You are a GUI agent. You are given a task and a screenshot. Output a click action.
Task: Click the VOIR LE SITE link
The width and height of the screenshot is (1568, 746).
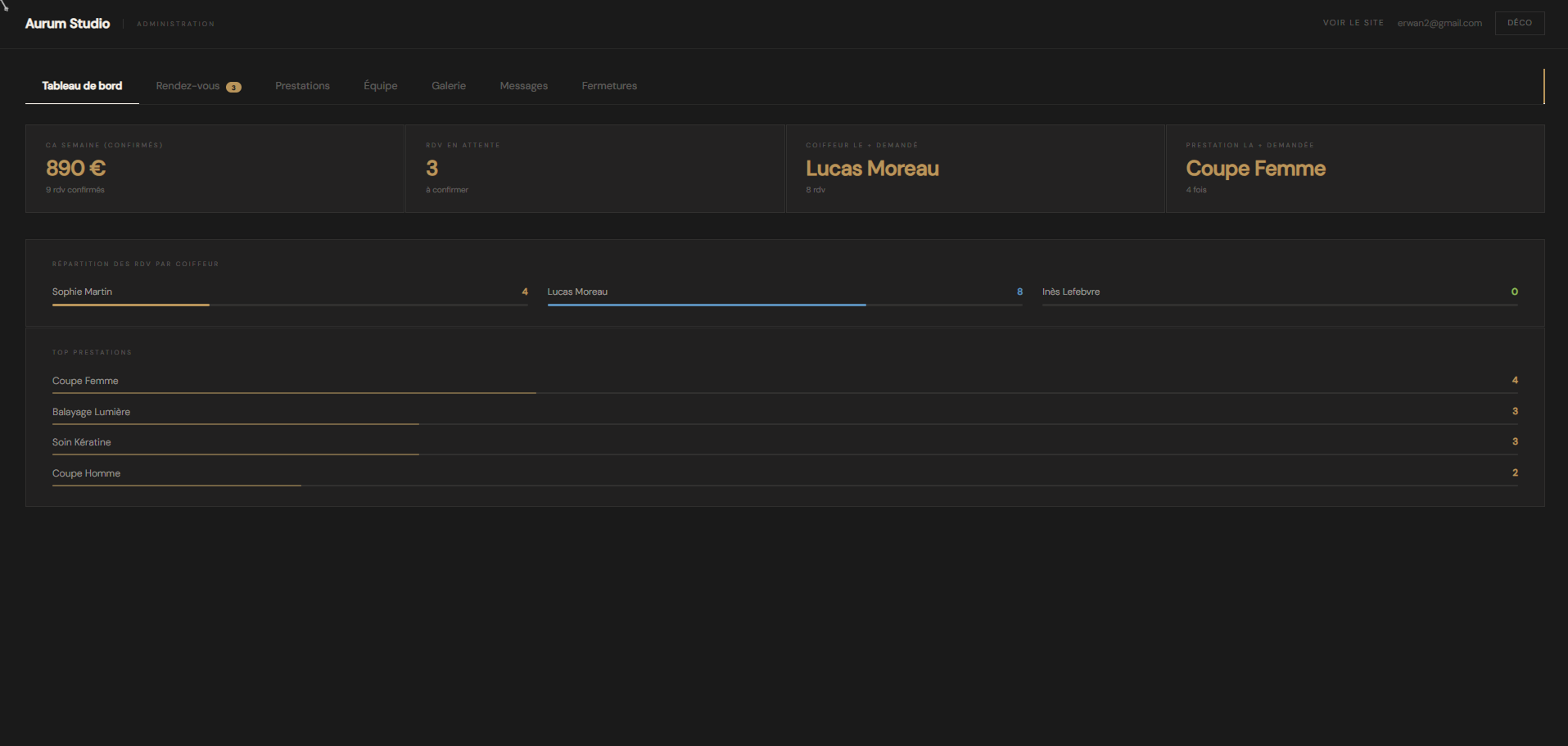point(1353,23)
